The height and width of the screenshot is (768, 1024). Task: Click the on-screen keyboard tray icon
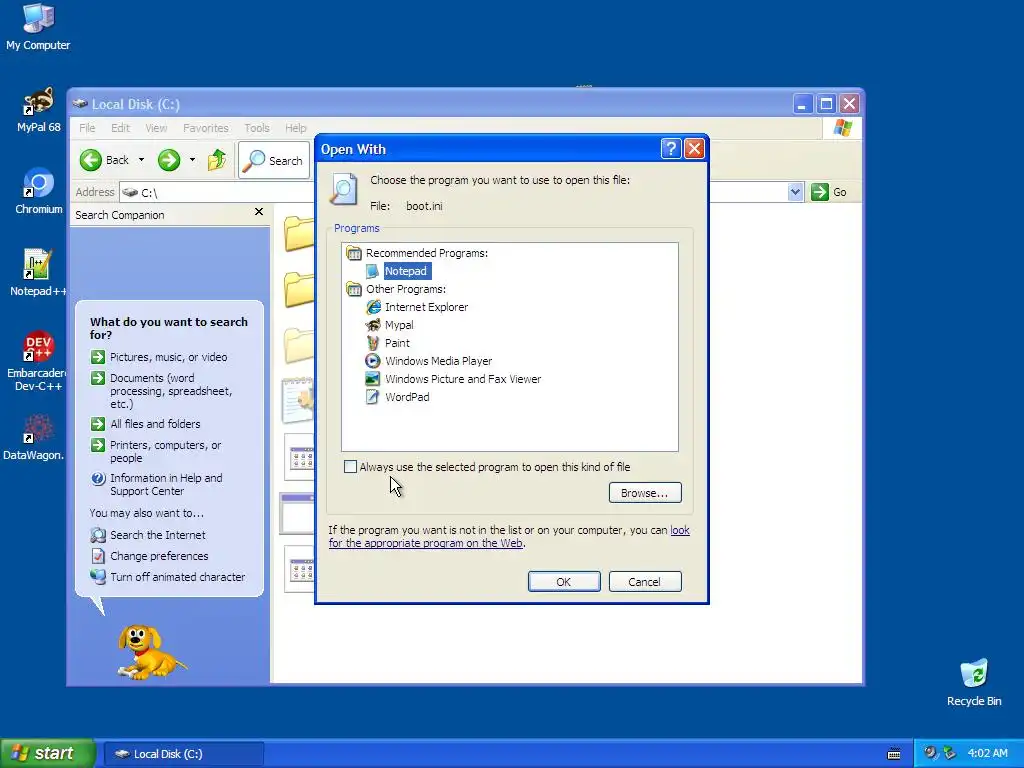pos(894,754)
